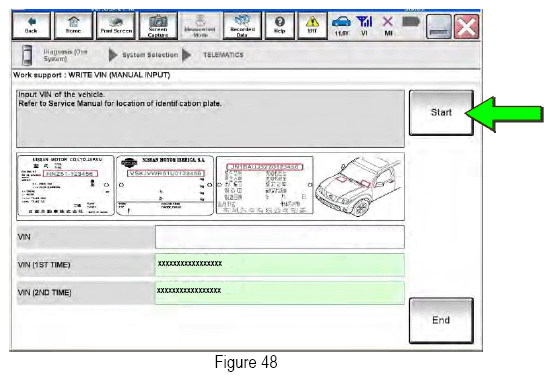Click the 'VIN (2ND TIME)' label
The width and height of the screenshot is (553, 381).
click(x=44, y=293)
